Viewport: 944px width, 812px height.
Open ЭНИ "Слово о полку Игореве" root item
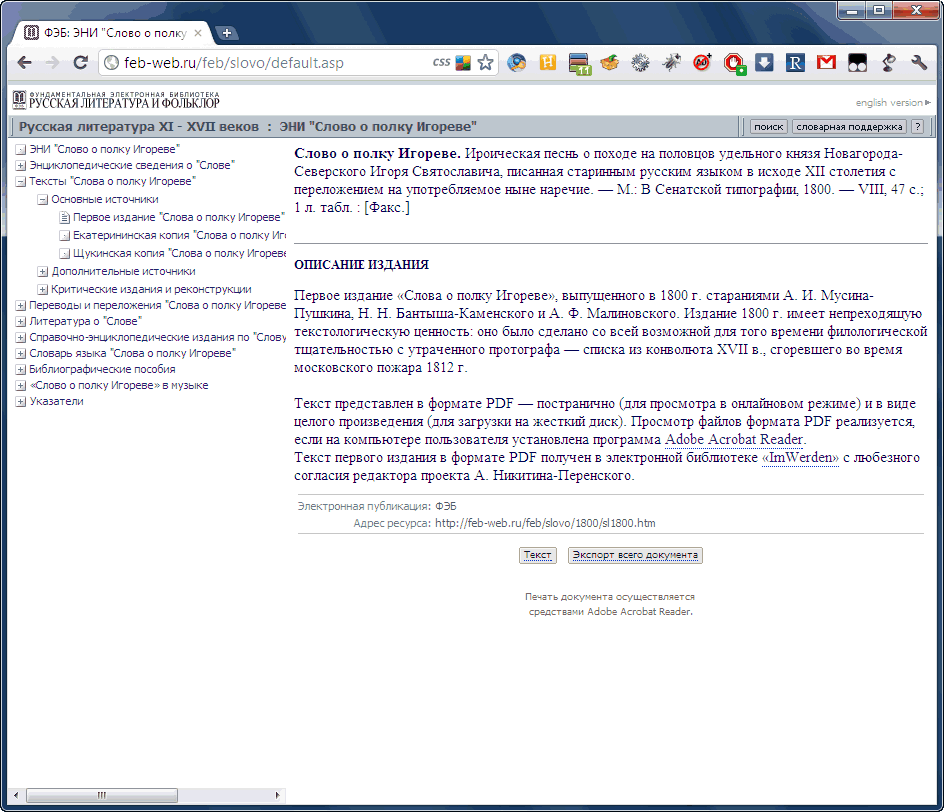[x=104, y=149]
